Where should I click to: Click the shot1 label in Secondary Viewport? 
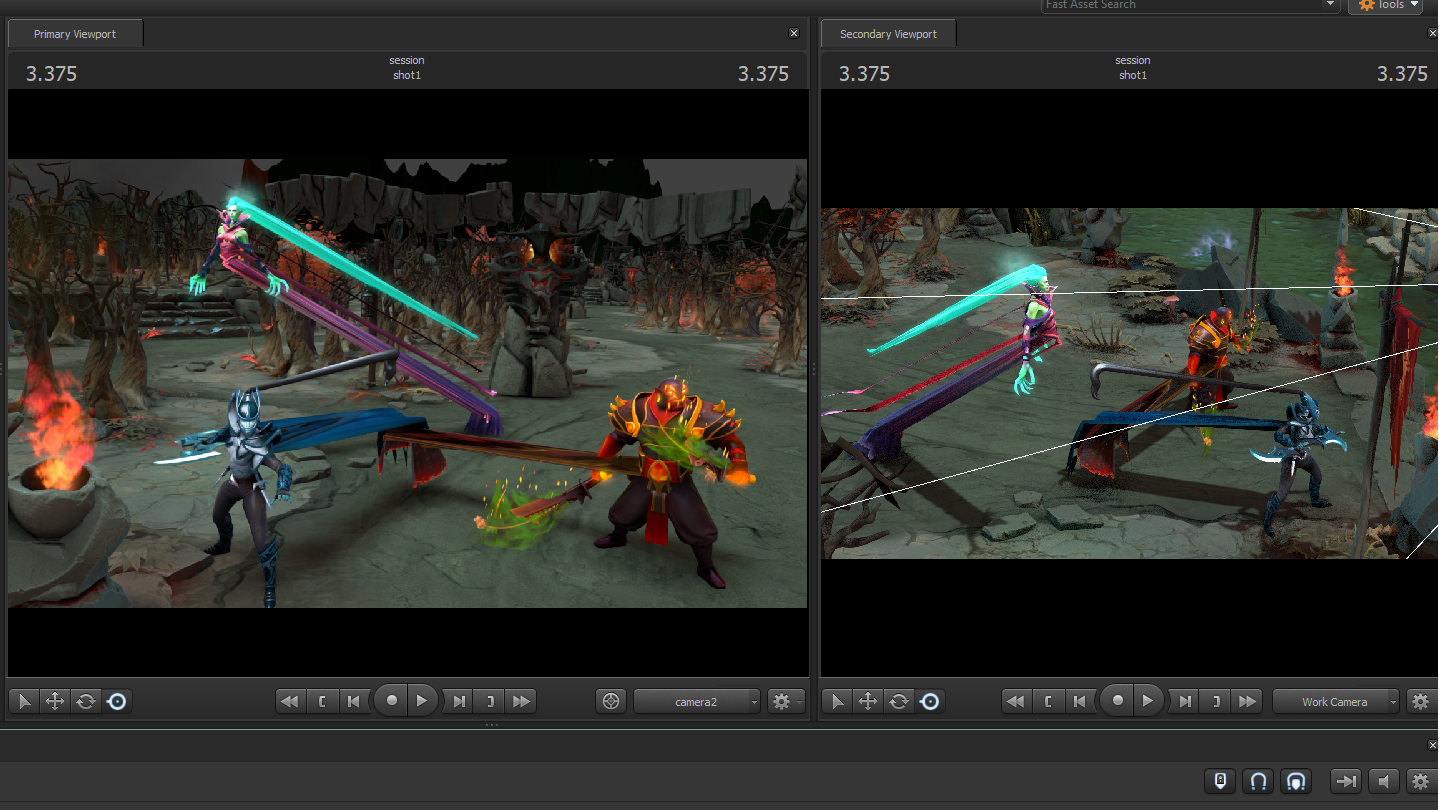tap(1133, 75)
